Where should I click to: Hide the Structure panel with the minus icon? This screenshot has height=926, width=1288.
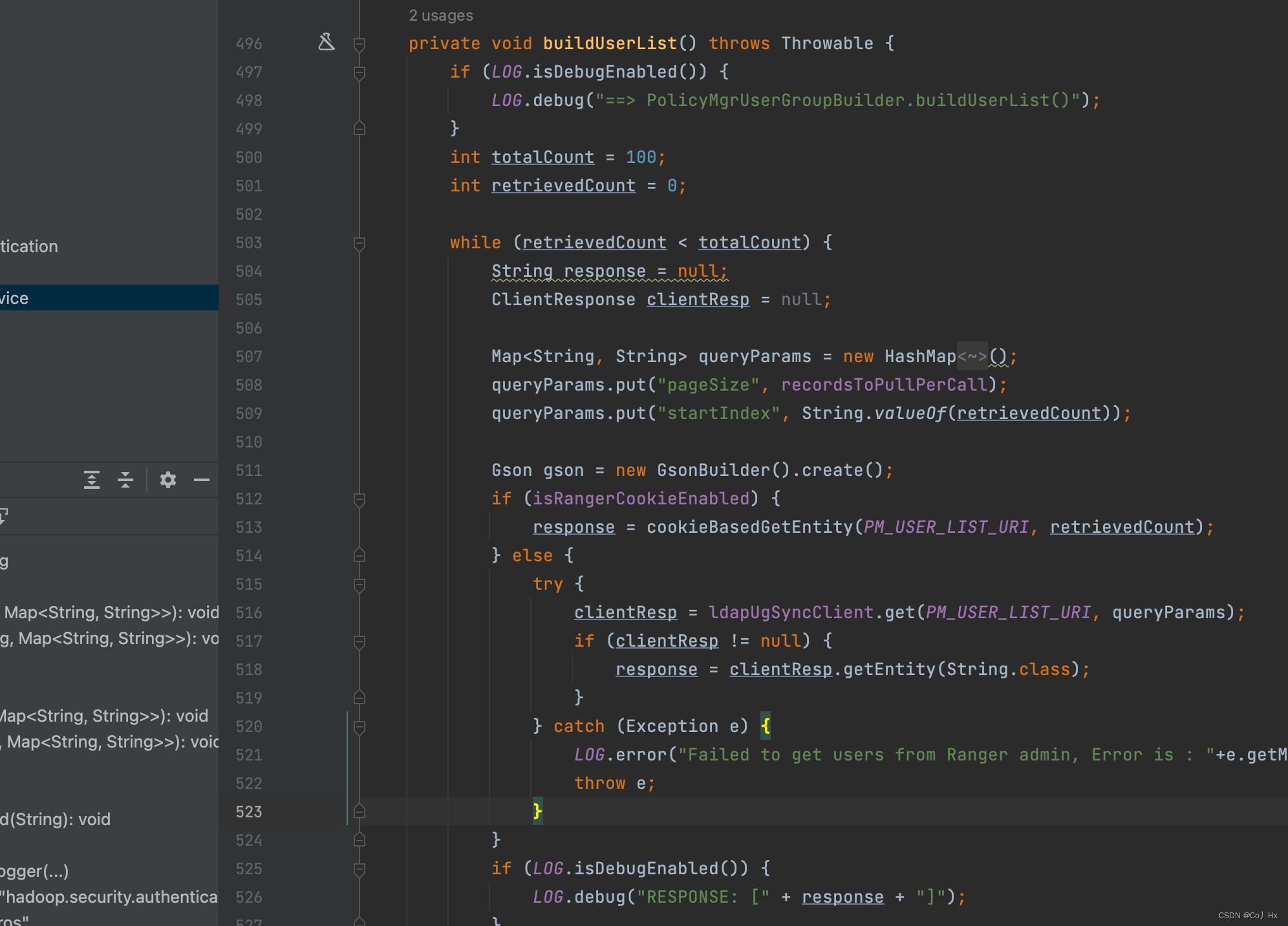tap(202, 480)
